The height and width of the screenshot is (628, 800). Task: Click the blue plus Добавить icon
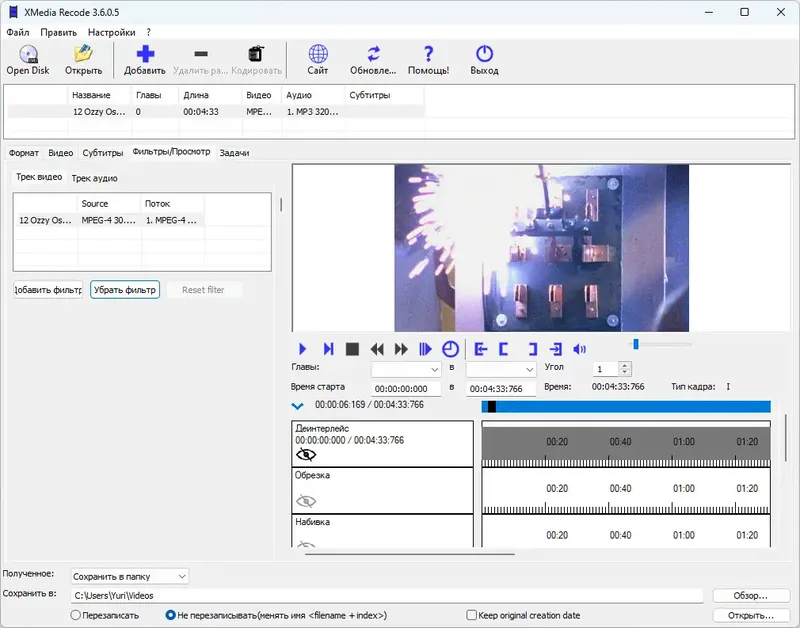coord(145,55)
